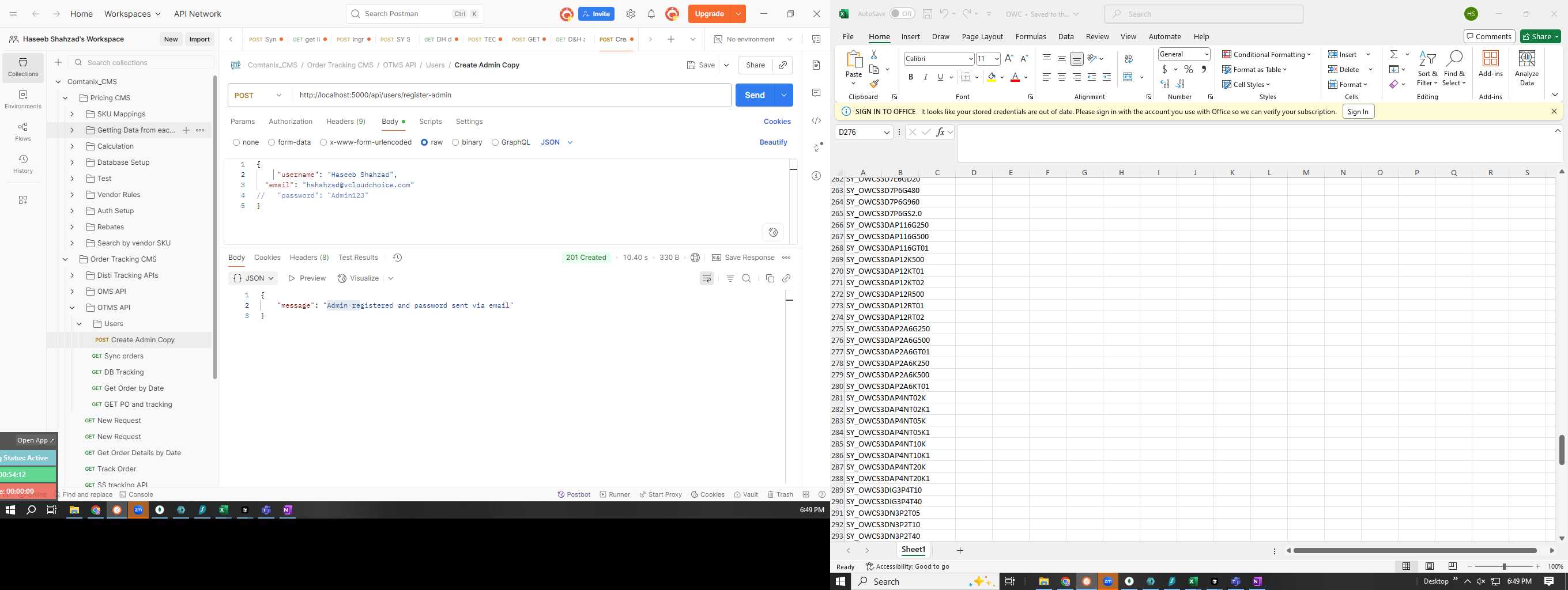Open the Workspaces dropdown
Screen dimensions: 1568x590
[x=132, y=14]
